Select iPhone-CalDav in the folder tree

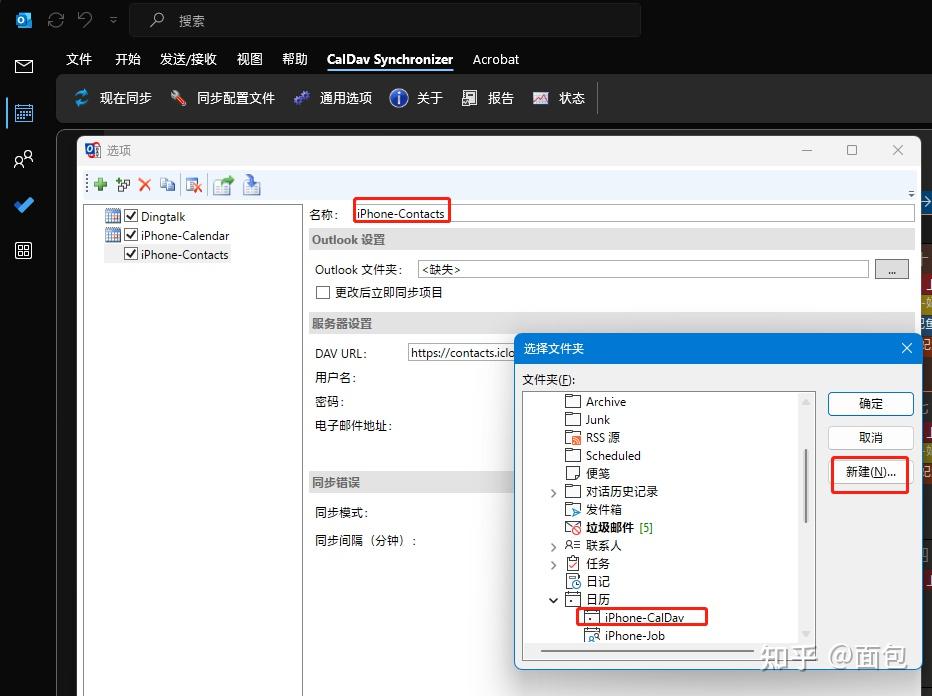pos(640,616)
